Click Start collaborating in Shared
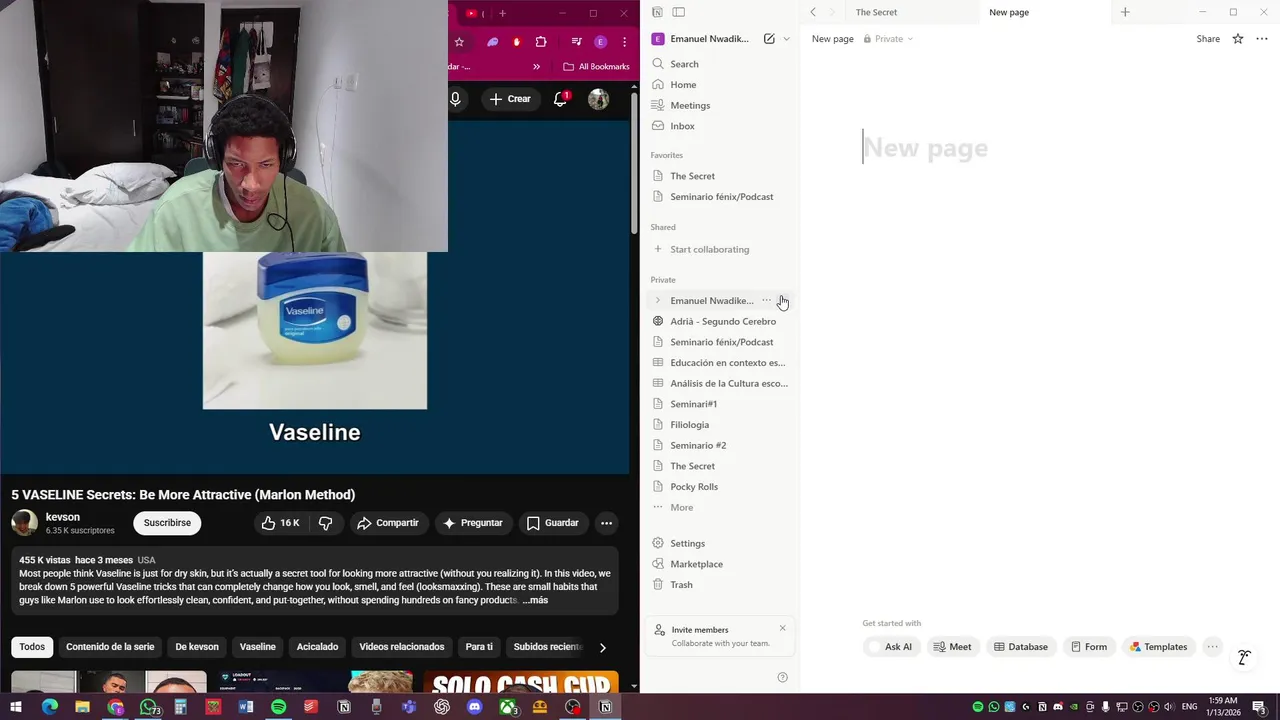This screenshot has width=1280, height=720. tap(720, 249)
